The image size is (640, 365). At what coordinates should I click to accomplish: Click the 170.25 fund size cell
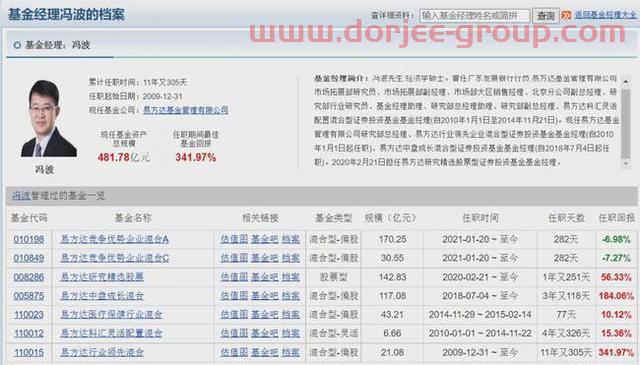coord(392,239)
